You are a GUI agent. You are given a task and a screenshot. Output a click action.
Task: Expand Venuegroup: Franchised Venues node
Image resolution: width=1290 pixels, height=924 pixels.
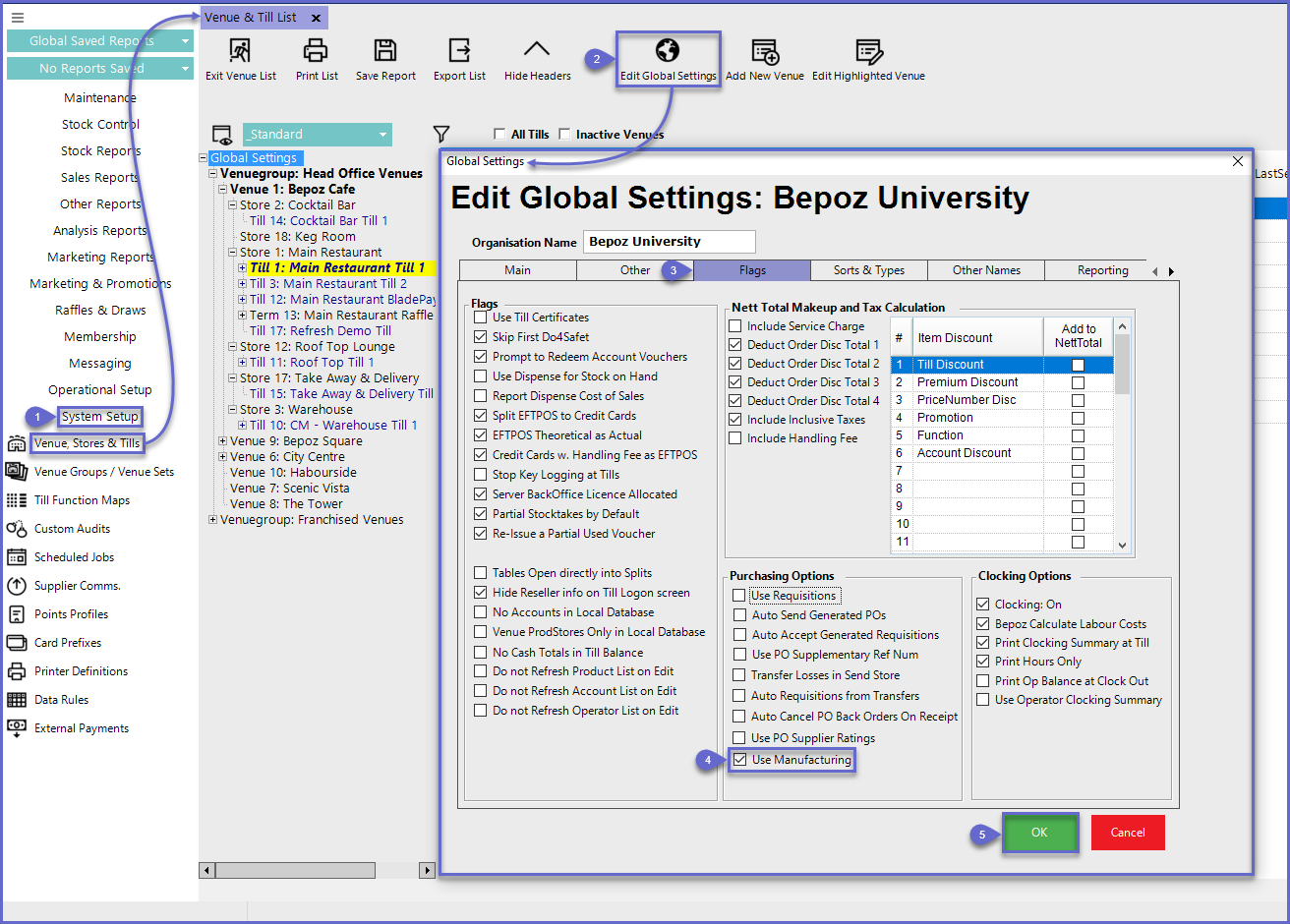(x=213, y=520)
